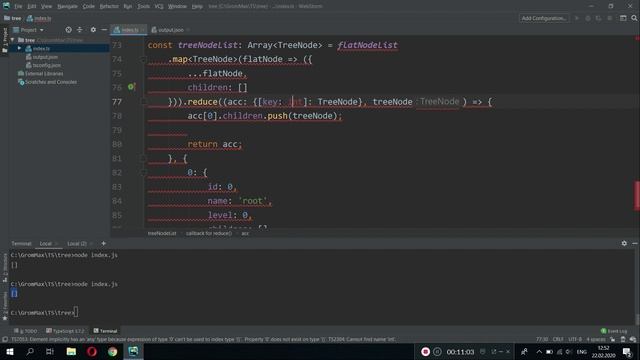The height and width of the screenshot is (360, 640).
Task: Click callback for reduce() breadcrumb
Action: click(x=209, y=233)
